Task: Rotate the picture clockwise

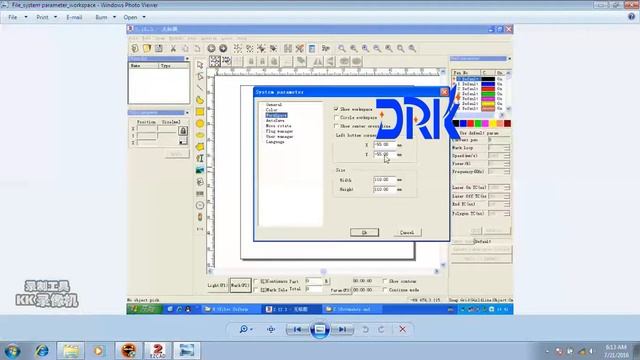Action: [x=381, y=329]
